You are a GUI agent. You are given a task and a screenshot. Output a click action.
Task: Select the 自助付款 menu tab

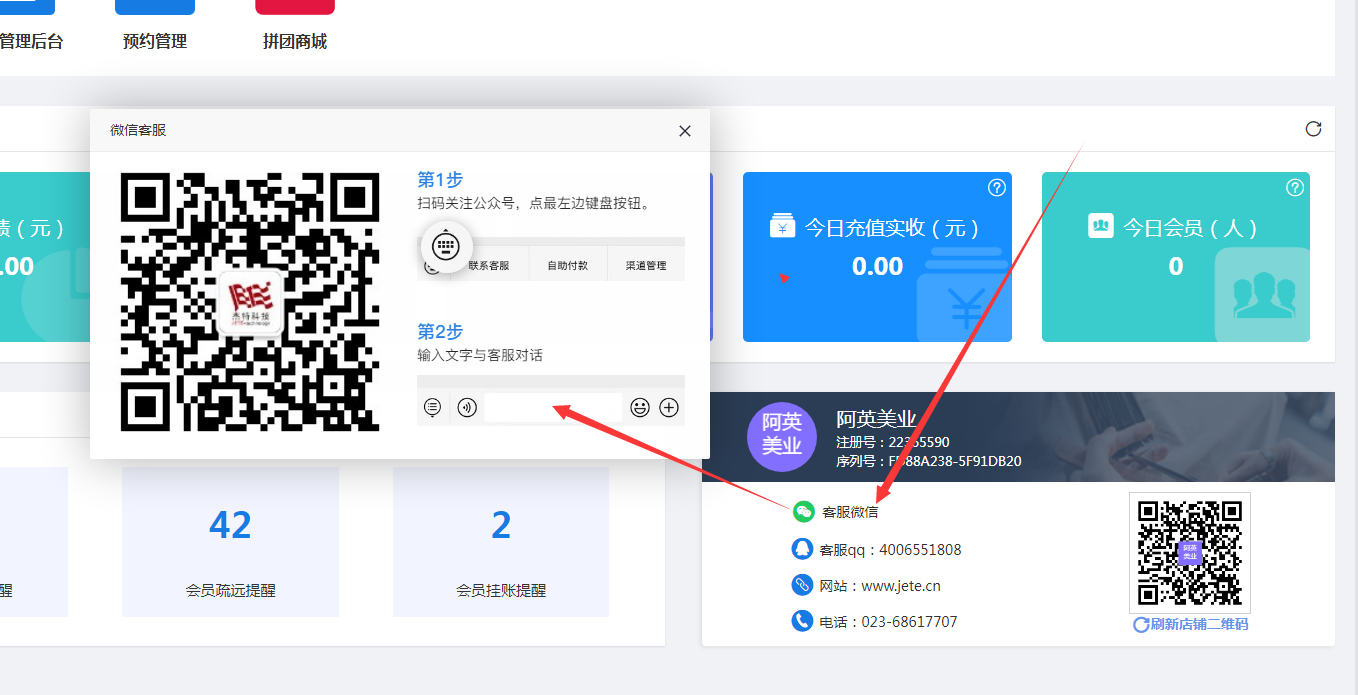pos(568,266)
